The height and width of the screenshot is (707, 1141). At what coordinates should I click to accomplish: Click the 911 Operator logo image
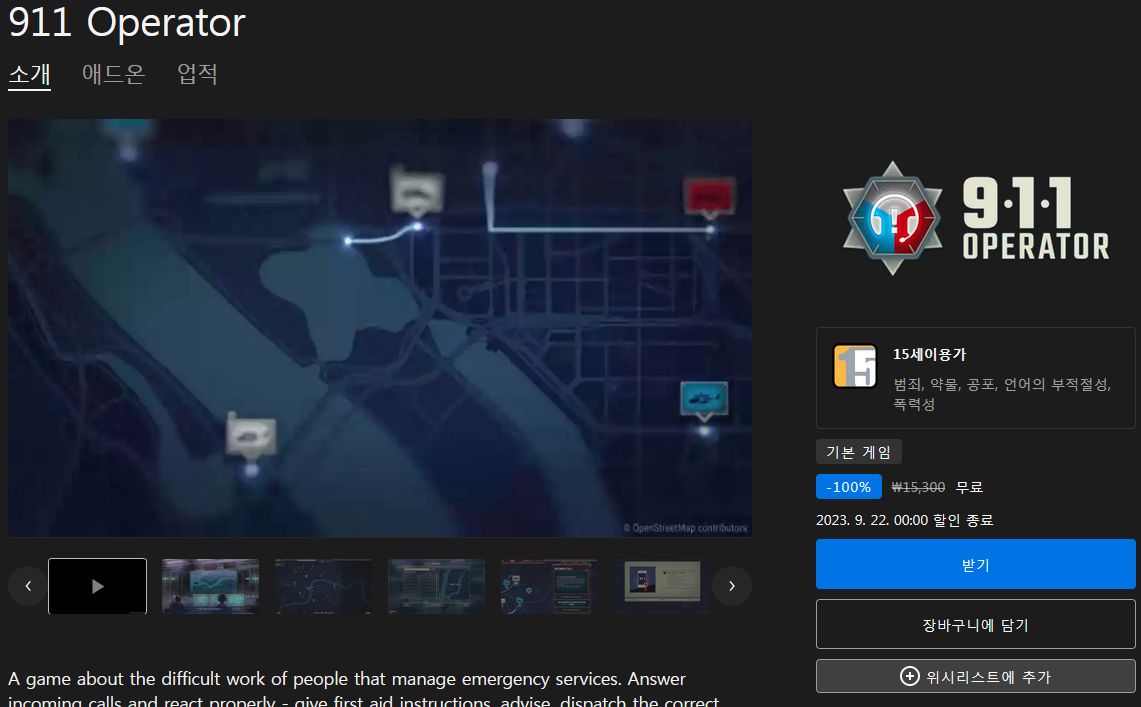[975, 218]
